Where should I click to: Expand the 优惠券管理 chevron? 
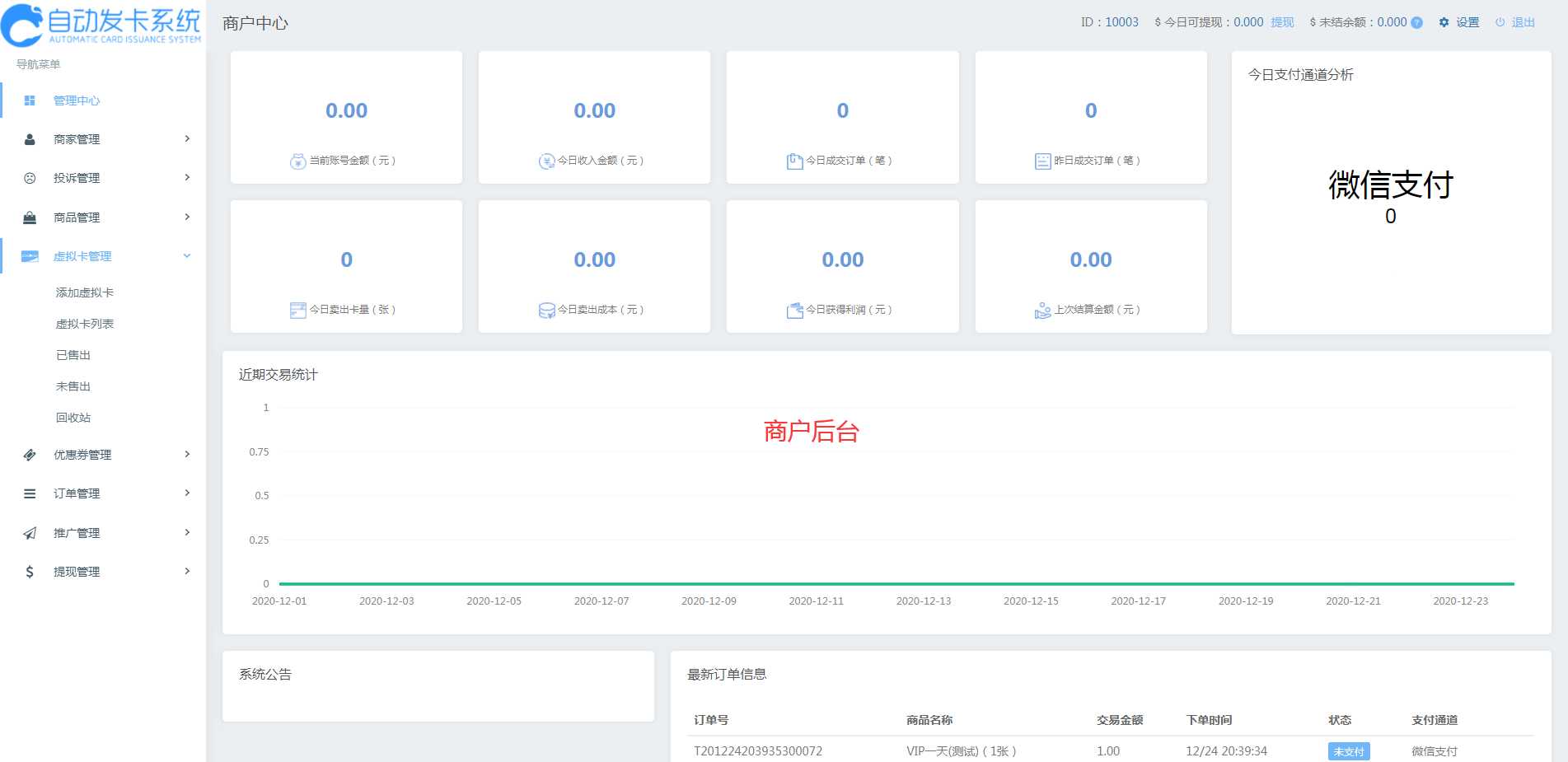[187, 454]
